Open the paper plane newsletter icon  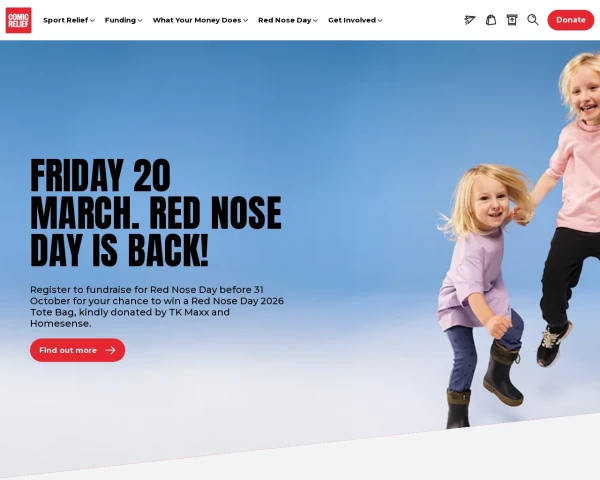click(x=470, y=20)
